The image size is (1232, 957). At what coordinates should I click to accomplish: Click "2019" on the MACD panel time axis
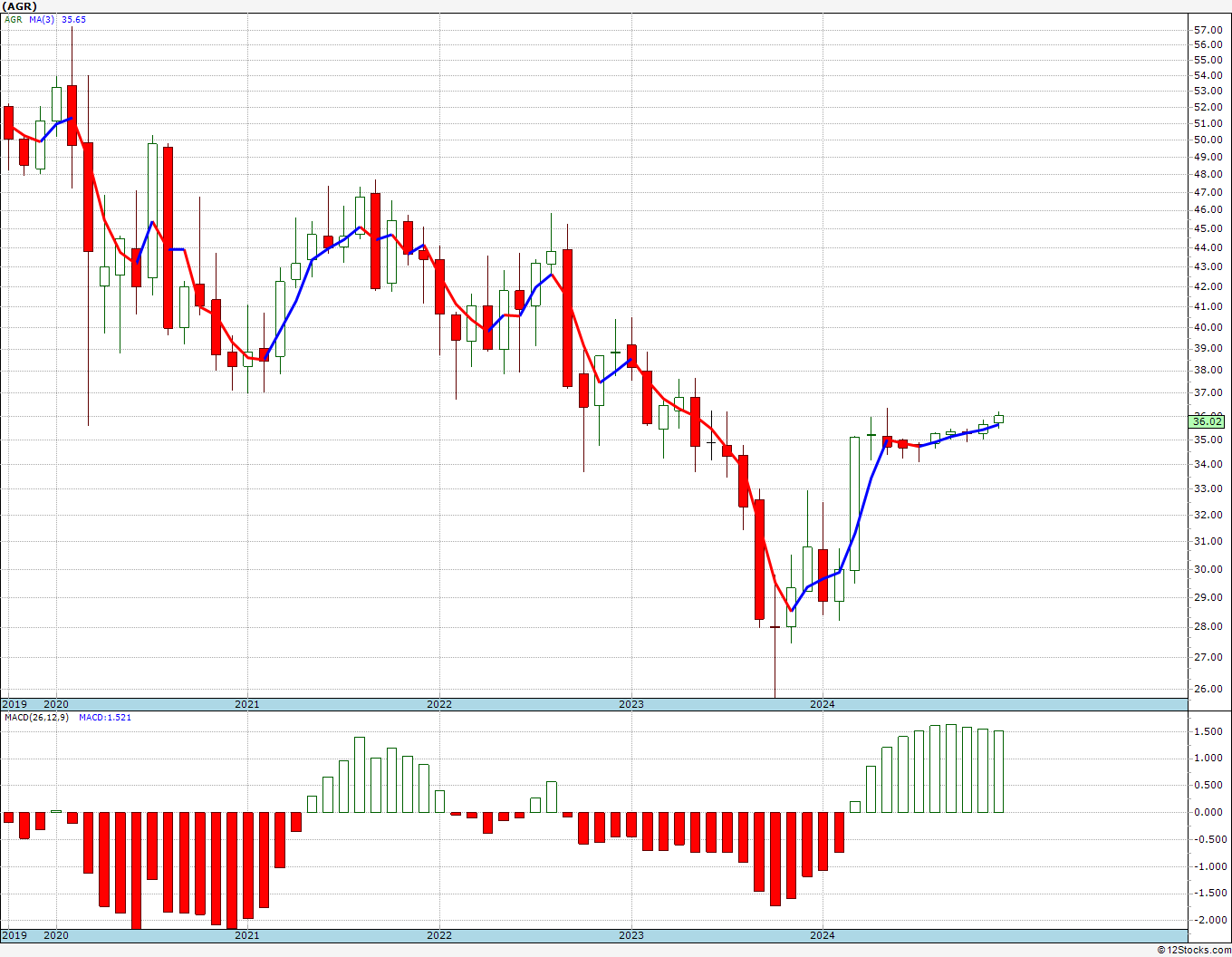[x=14, y=935]
